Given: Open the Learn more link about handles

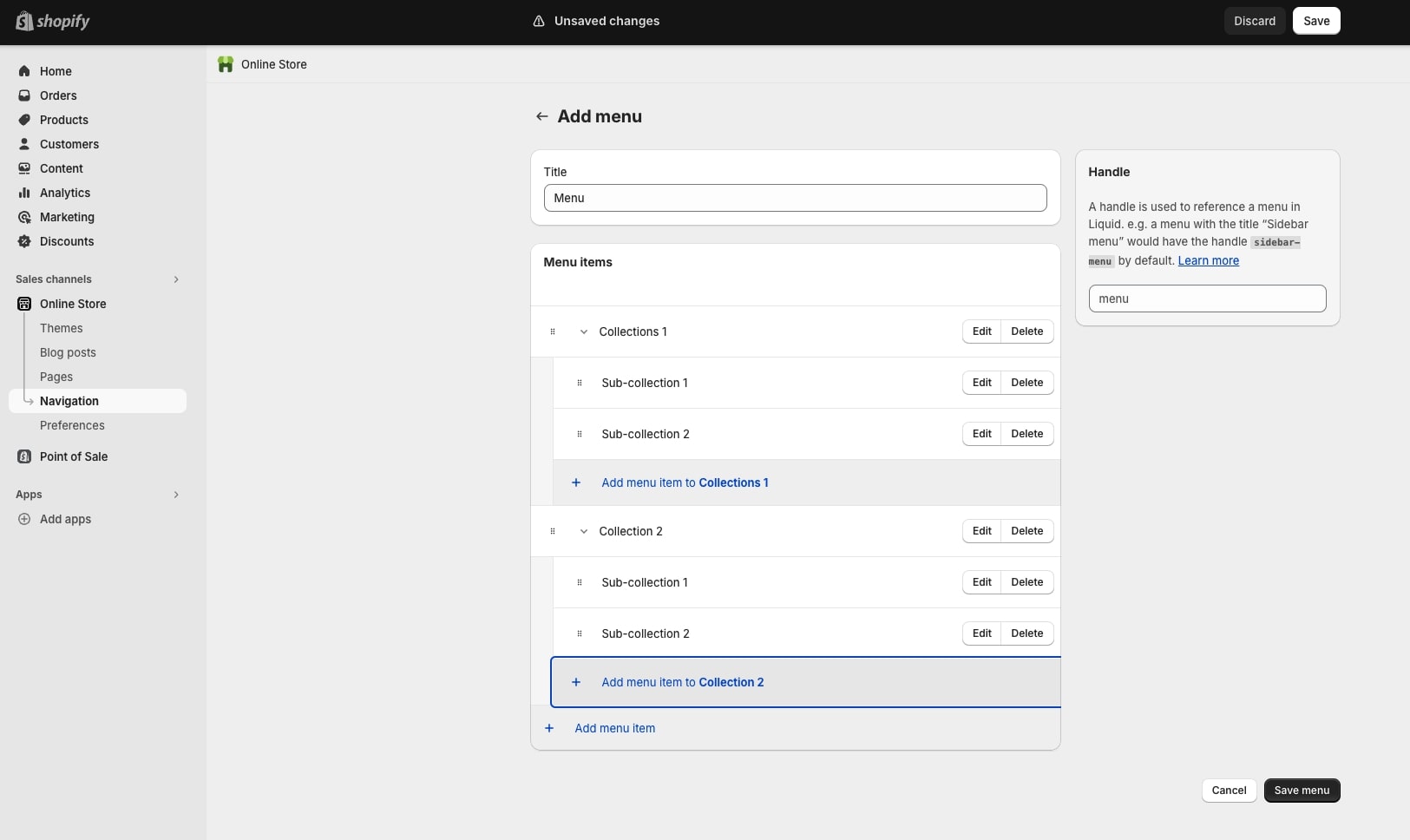Looking at the screenshot, I should point(1208,260).
